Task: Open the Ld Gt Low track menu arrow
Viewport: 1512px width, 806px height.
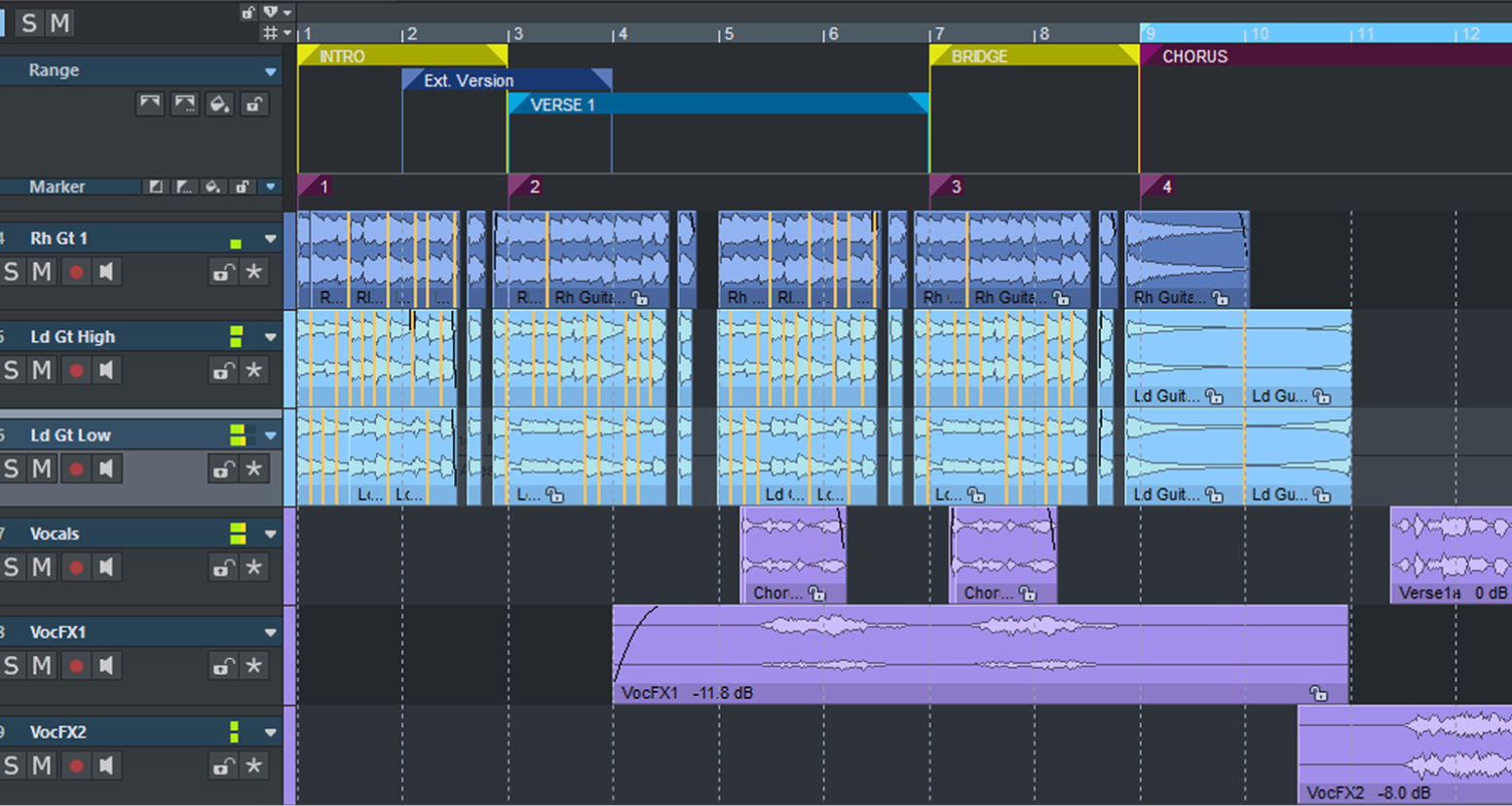Action: [270, 436]
